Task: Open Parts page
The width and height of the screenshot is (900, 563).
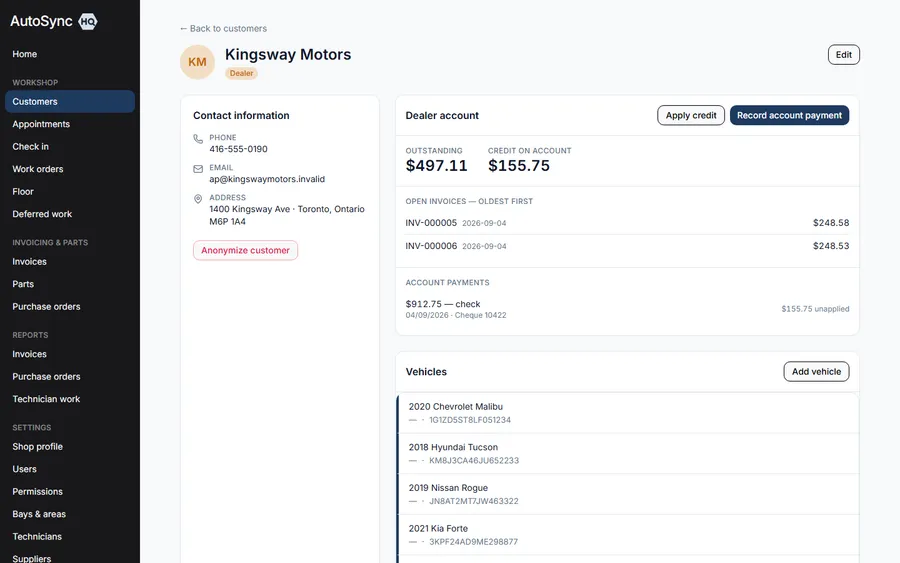Action: coord(70,284)
